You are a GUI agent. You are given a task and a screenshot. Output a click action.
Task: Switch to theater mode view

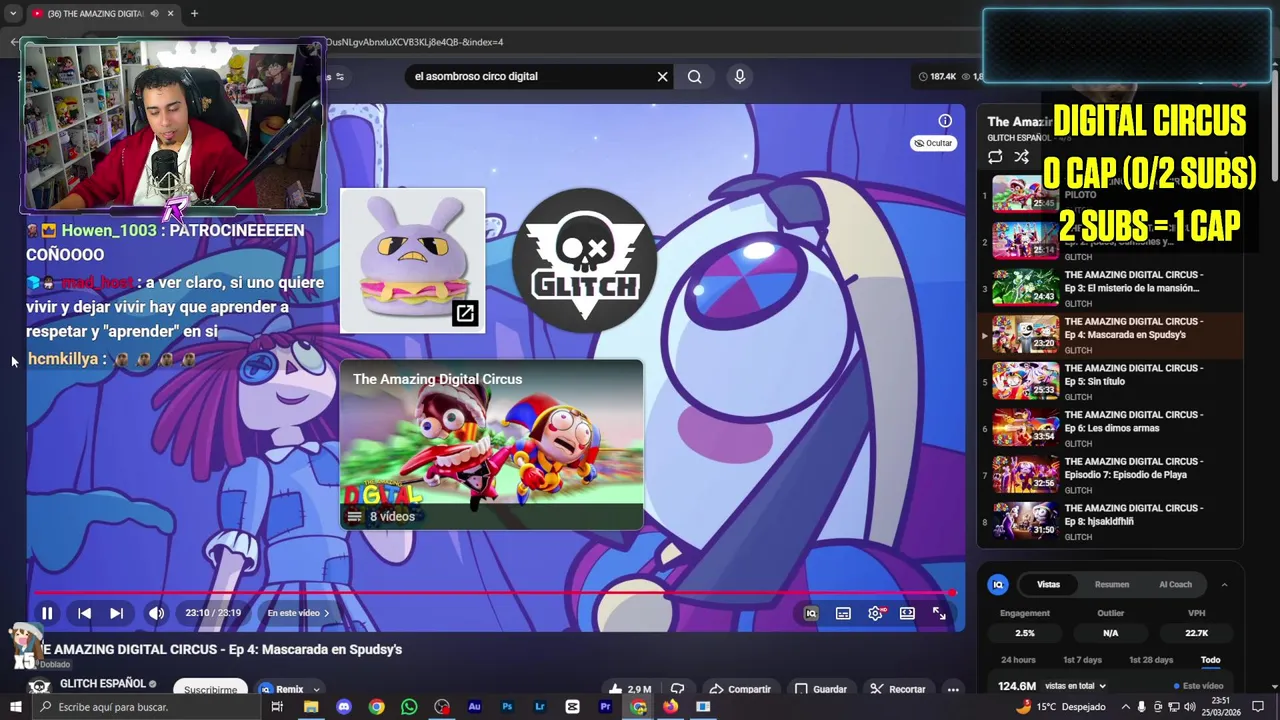click(907, 613)
